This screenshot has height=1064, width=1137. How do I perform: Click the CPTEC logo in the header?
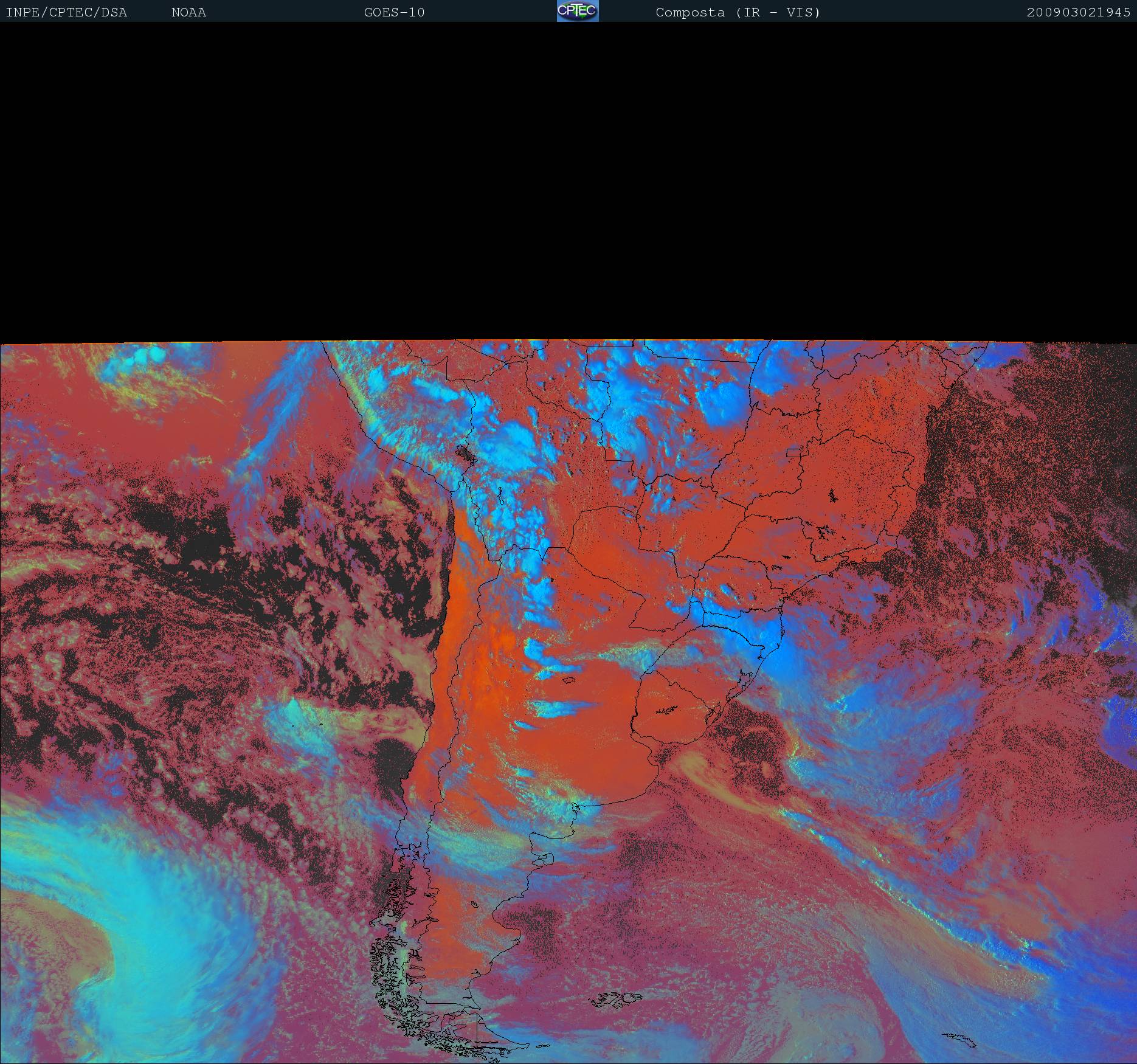[578, 11]
